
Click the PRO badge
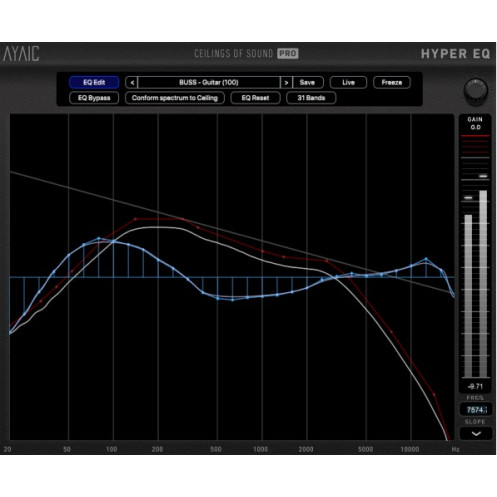pos(288,53)
